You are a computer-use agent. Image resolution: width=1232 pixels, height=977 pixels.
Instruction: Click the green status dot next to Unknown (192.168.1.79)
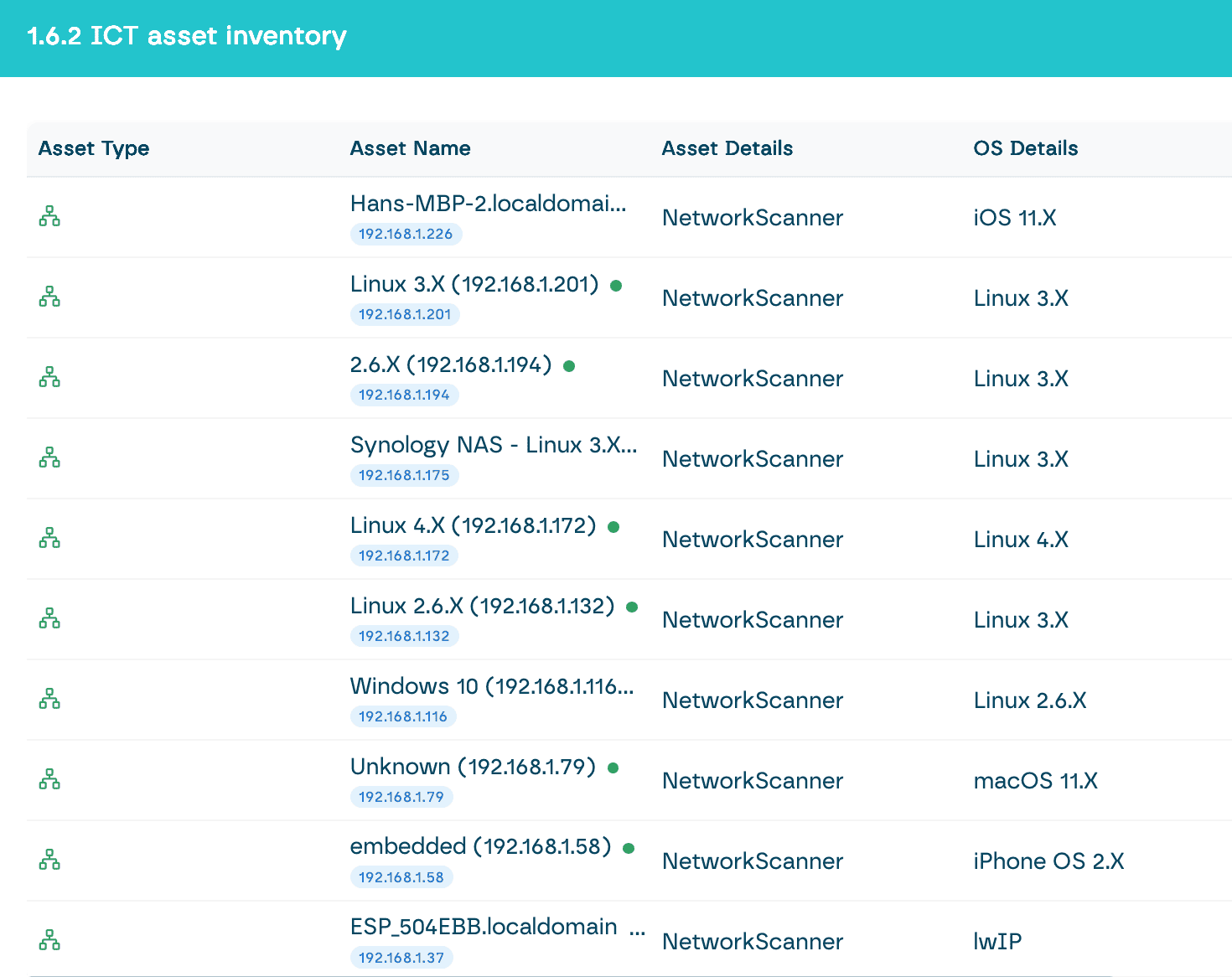[x=613, y=768]
